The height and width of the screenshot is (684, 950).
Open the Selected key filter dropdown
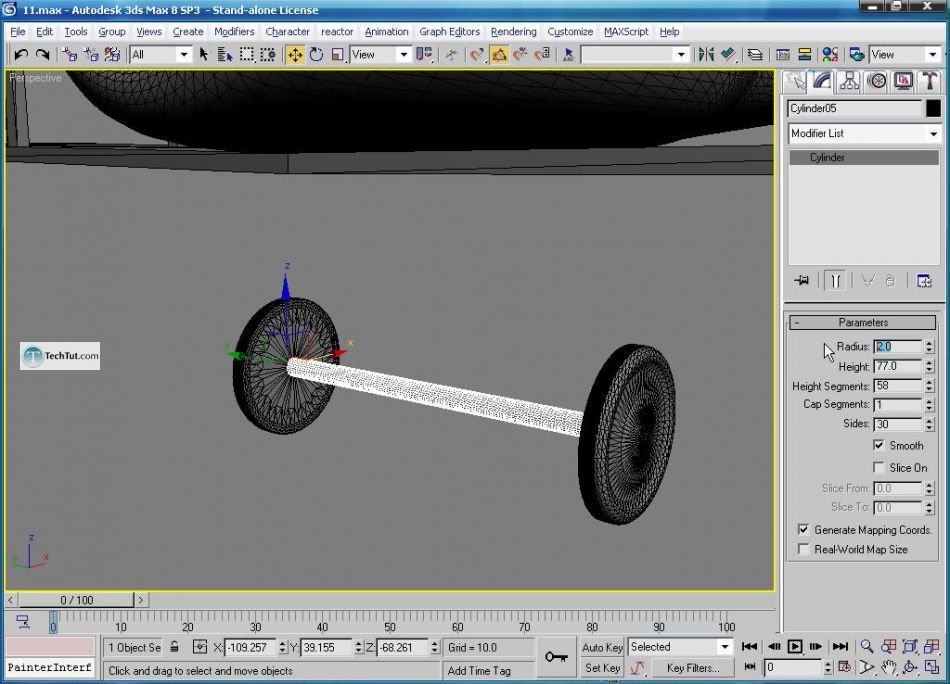680,647
